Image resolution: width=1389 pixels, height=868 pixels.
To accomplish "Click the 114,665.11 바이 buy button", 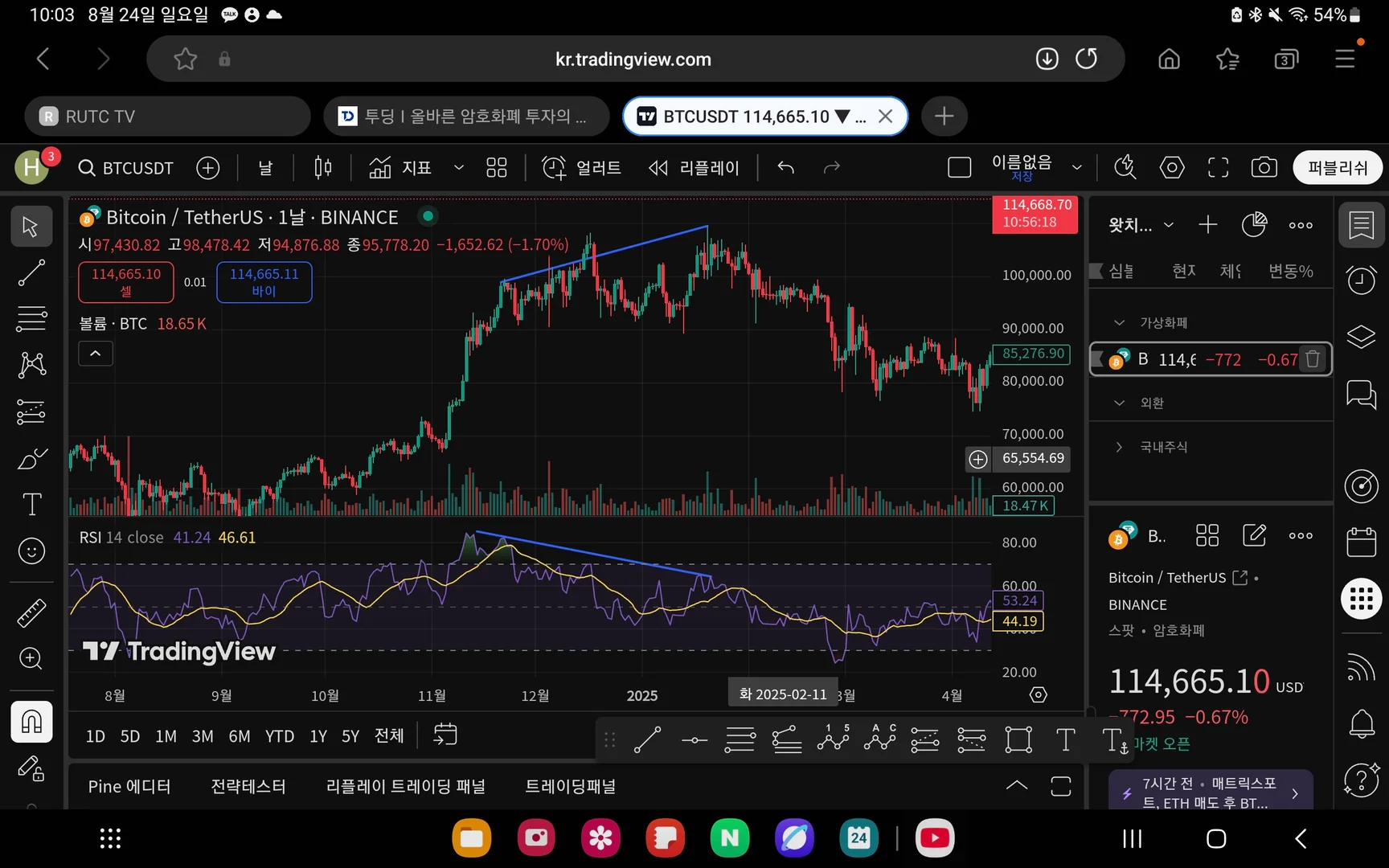I will [x=264, y=282].
